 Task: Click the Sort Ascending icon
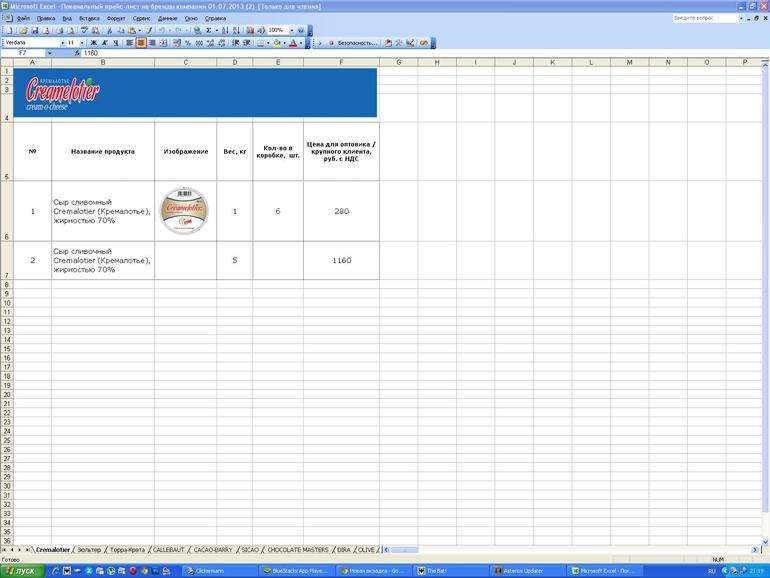(x=224, y=30)
